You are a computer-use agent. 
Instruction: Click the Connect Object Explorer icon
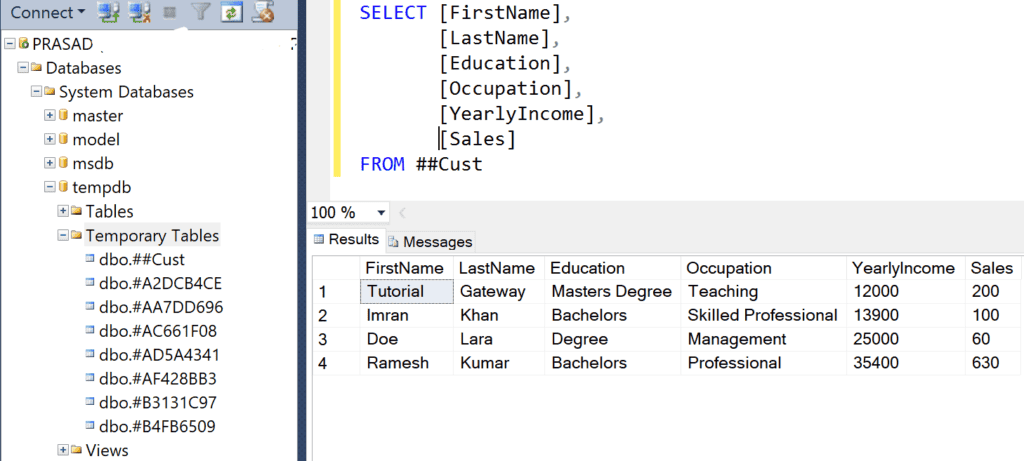pos(109,12)
